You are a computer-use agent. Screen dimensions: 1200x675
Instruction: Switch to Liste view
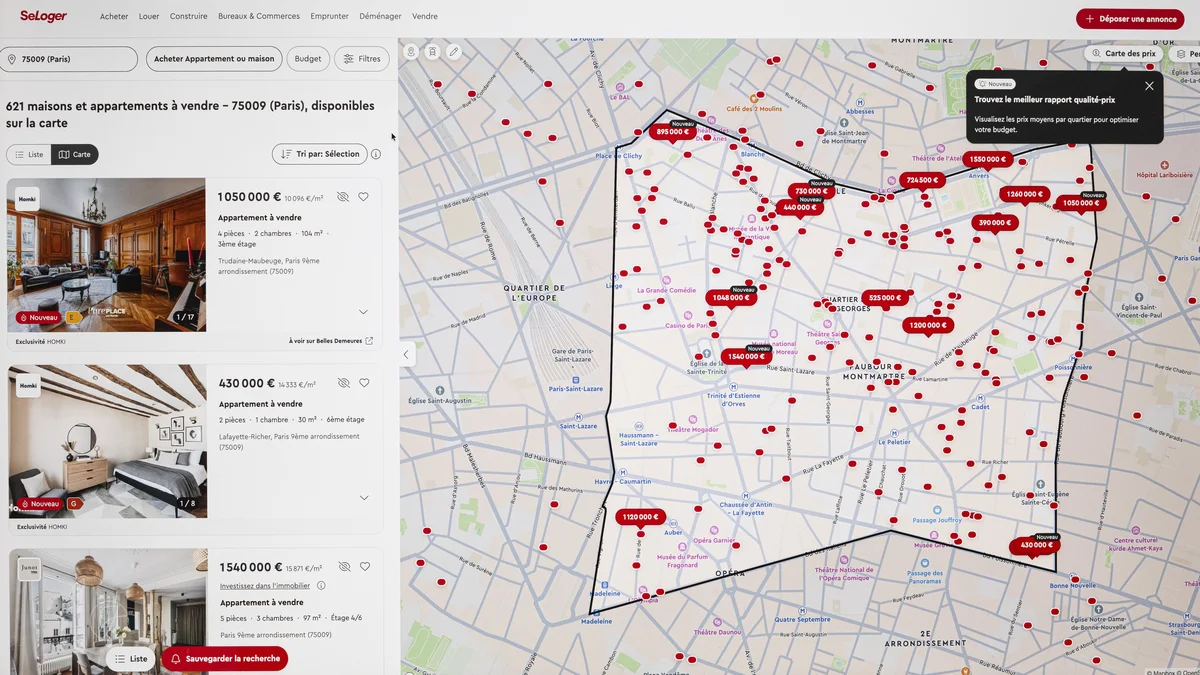[29, 154]
